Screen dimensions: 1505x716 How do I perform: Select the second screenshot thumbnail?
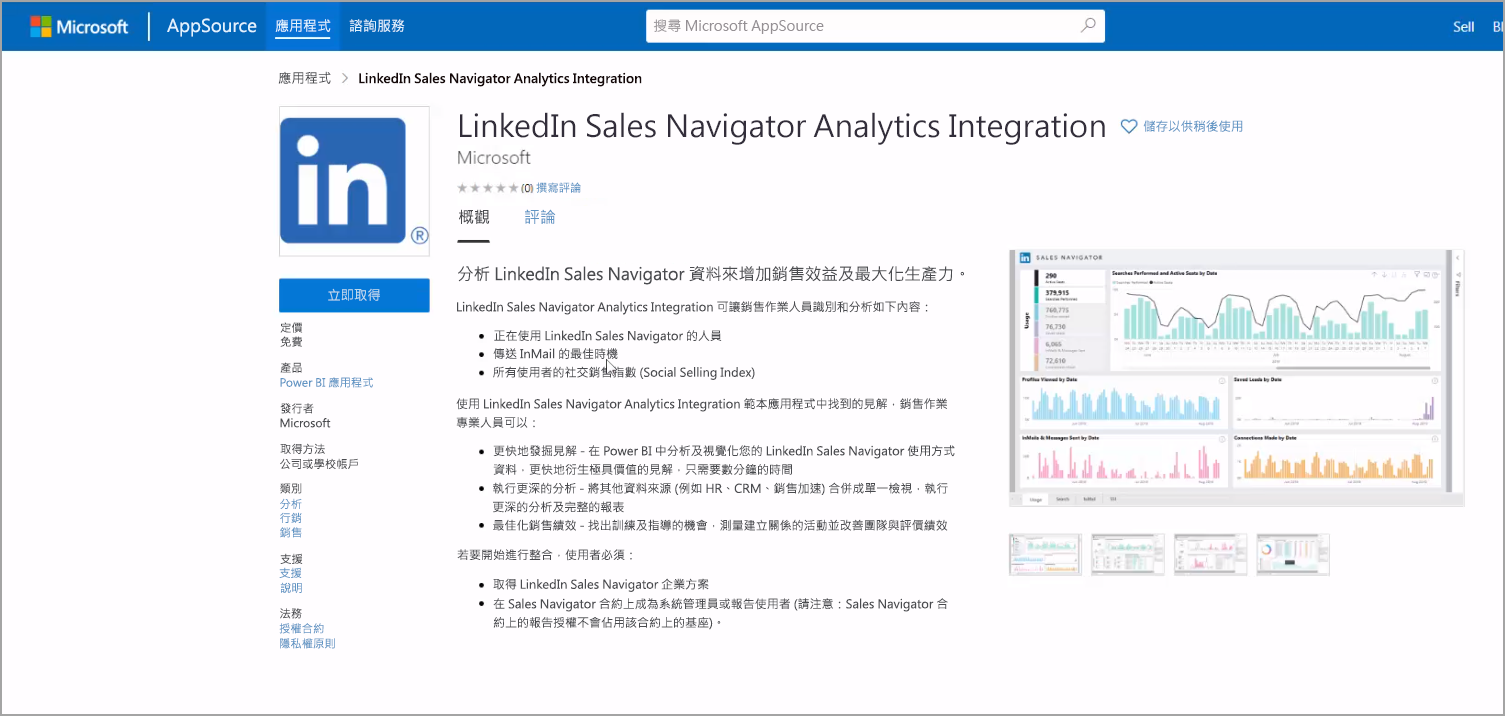(x=1128, y=554)
